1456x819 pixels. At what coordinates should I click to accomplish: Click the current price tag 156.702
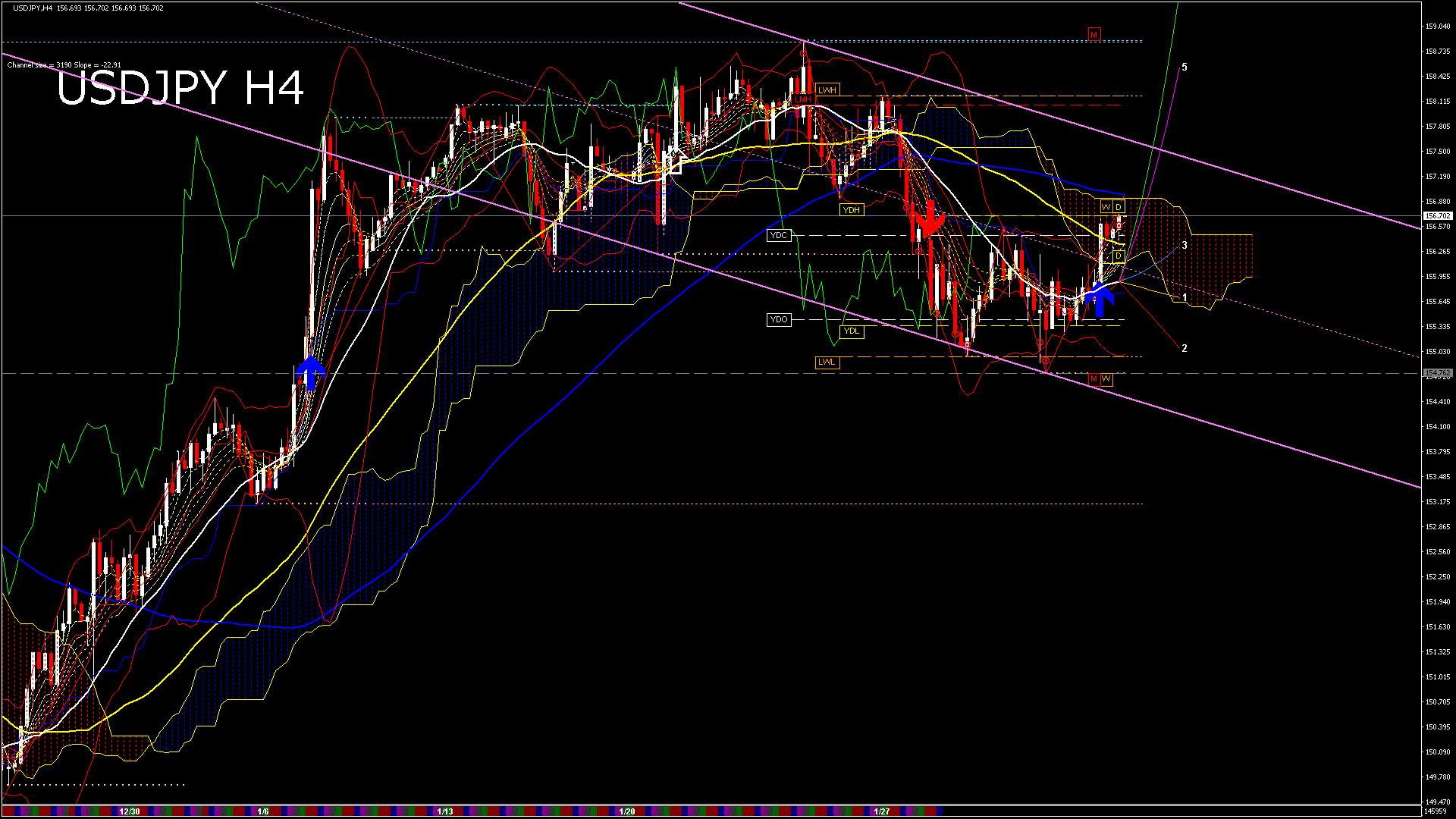1438,216
